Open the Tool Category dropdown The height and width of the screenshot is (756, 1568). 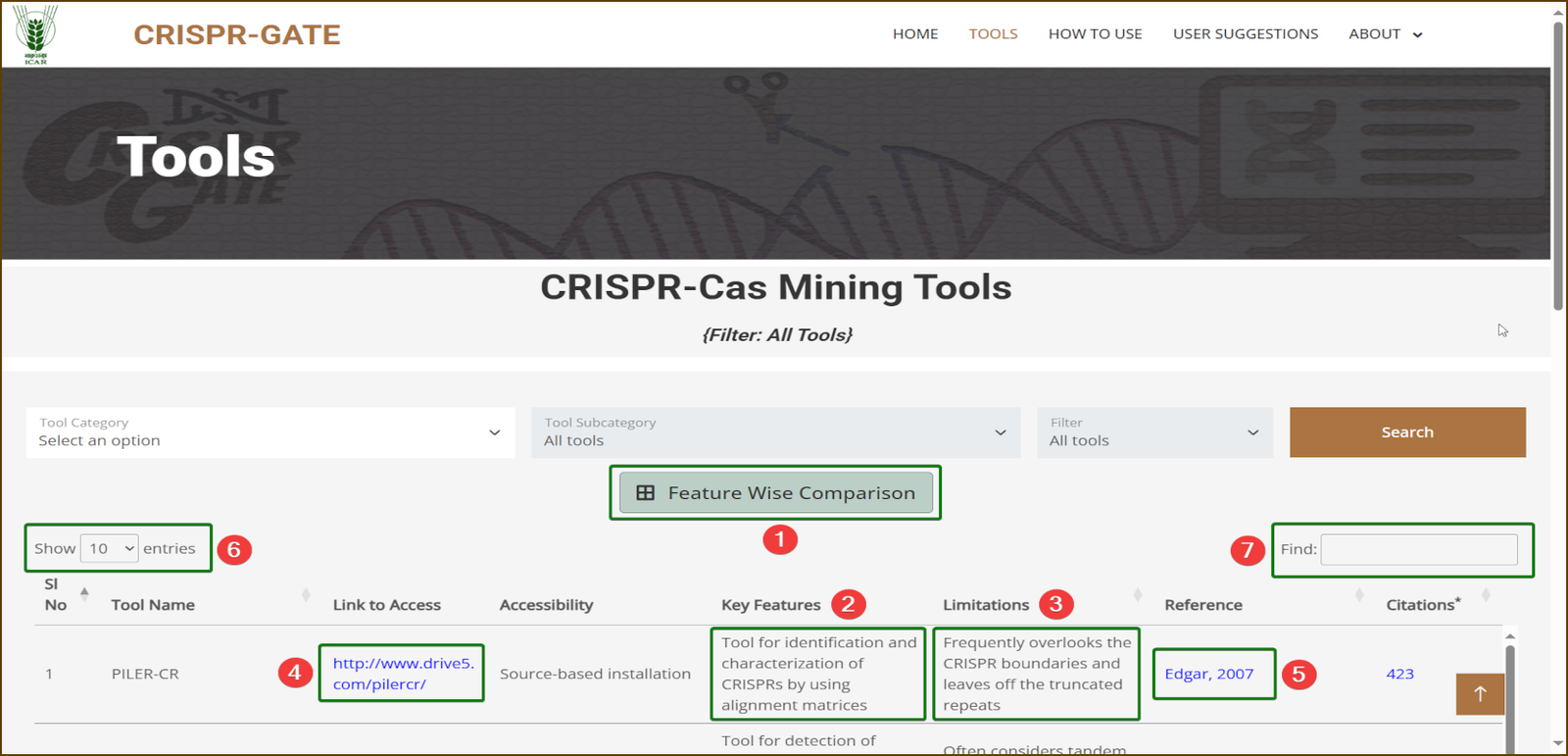(x=269, y=432)
